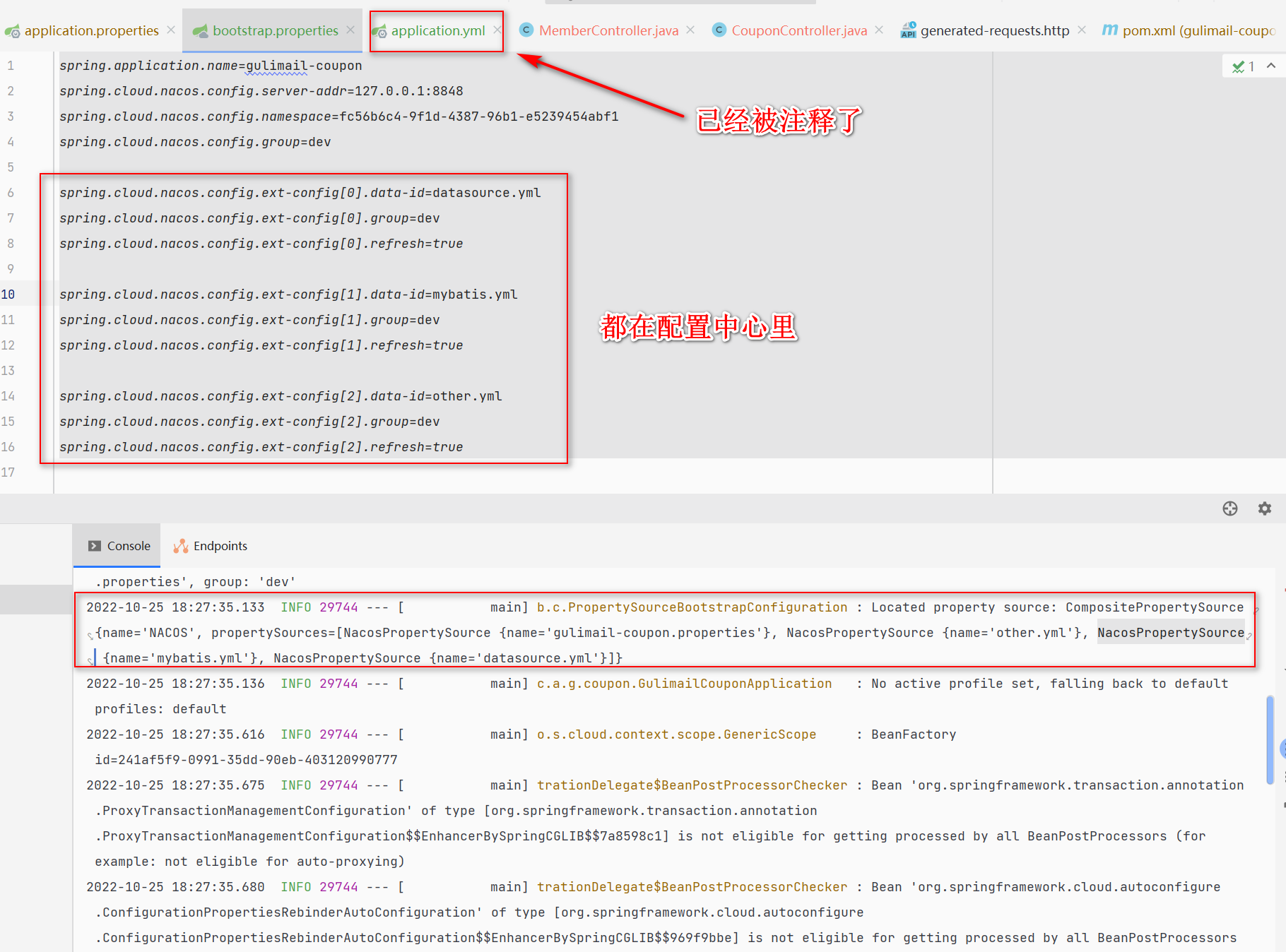Click line 1 spring.application.name text
The height and width of the screenshot is (952, 1286).
point(211,66)
